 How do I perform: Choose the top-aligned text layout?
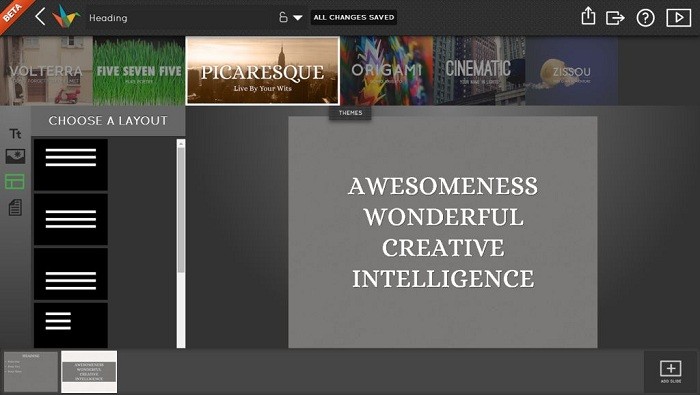[71, 165]
